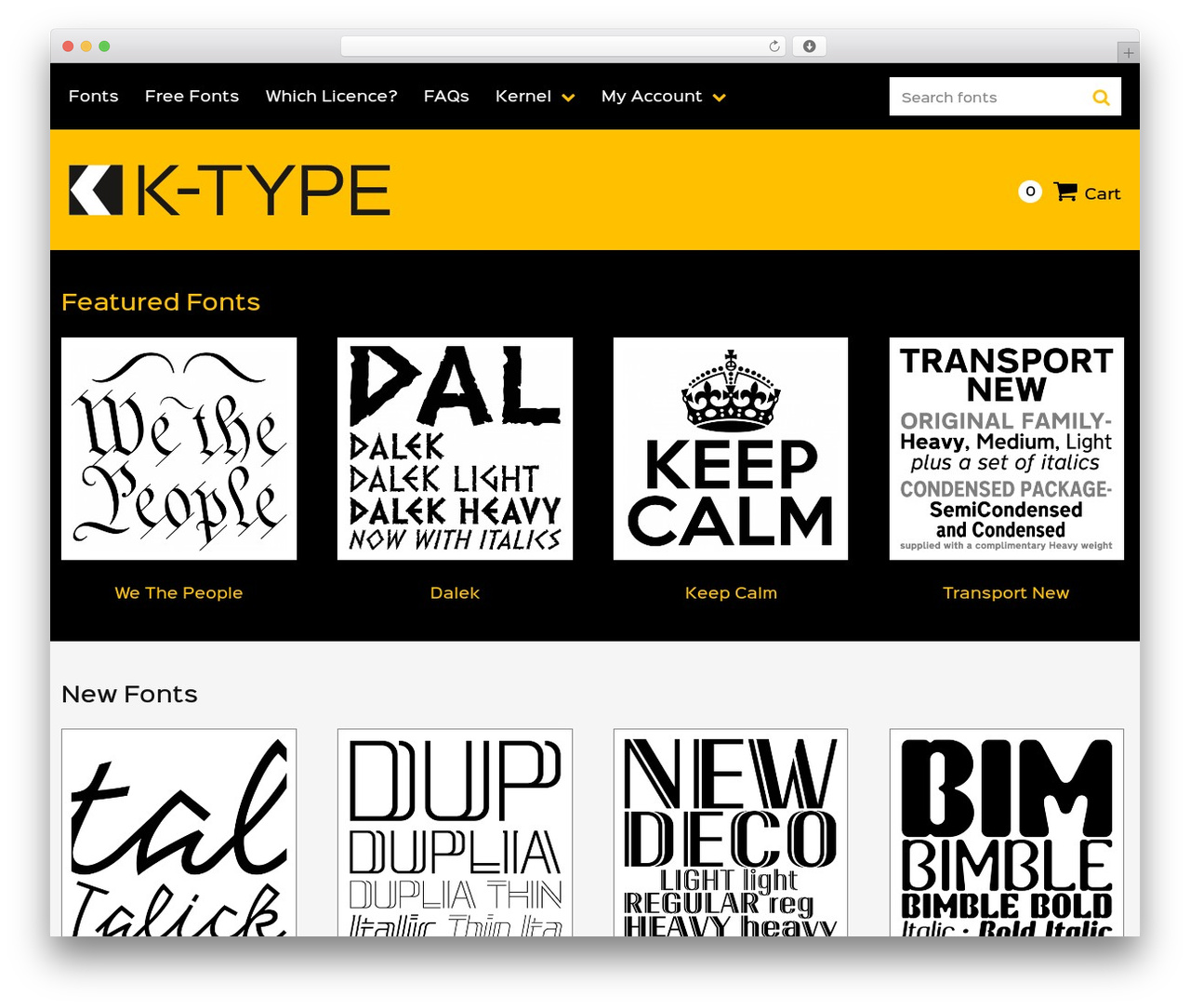Click the browser reload icon
Image resolution: width=1190 pixels, height=1008 pixels.
pyautogui.click(x=773, y=46)
